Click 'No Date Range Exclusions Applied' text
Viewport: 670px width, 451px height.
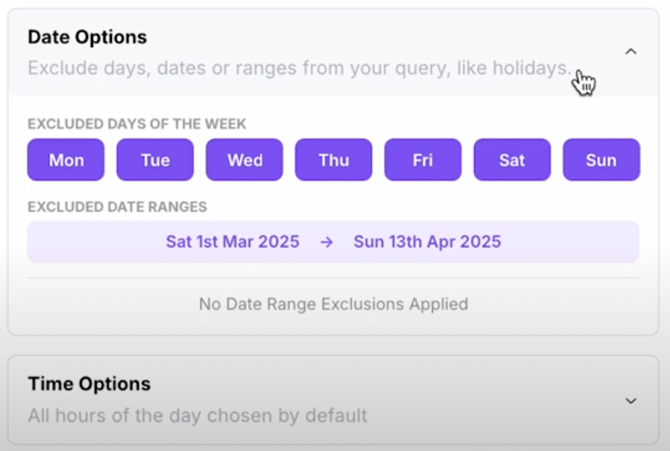point(333,304)
